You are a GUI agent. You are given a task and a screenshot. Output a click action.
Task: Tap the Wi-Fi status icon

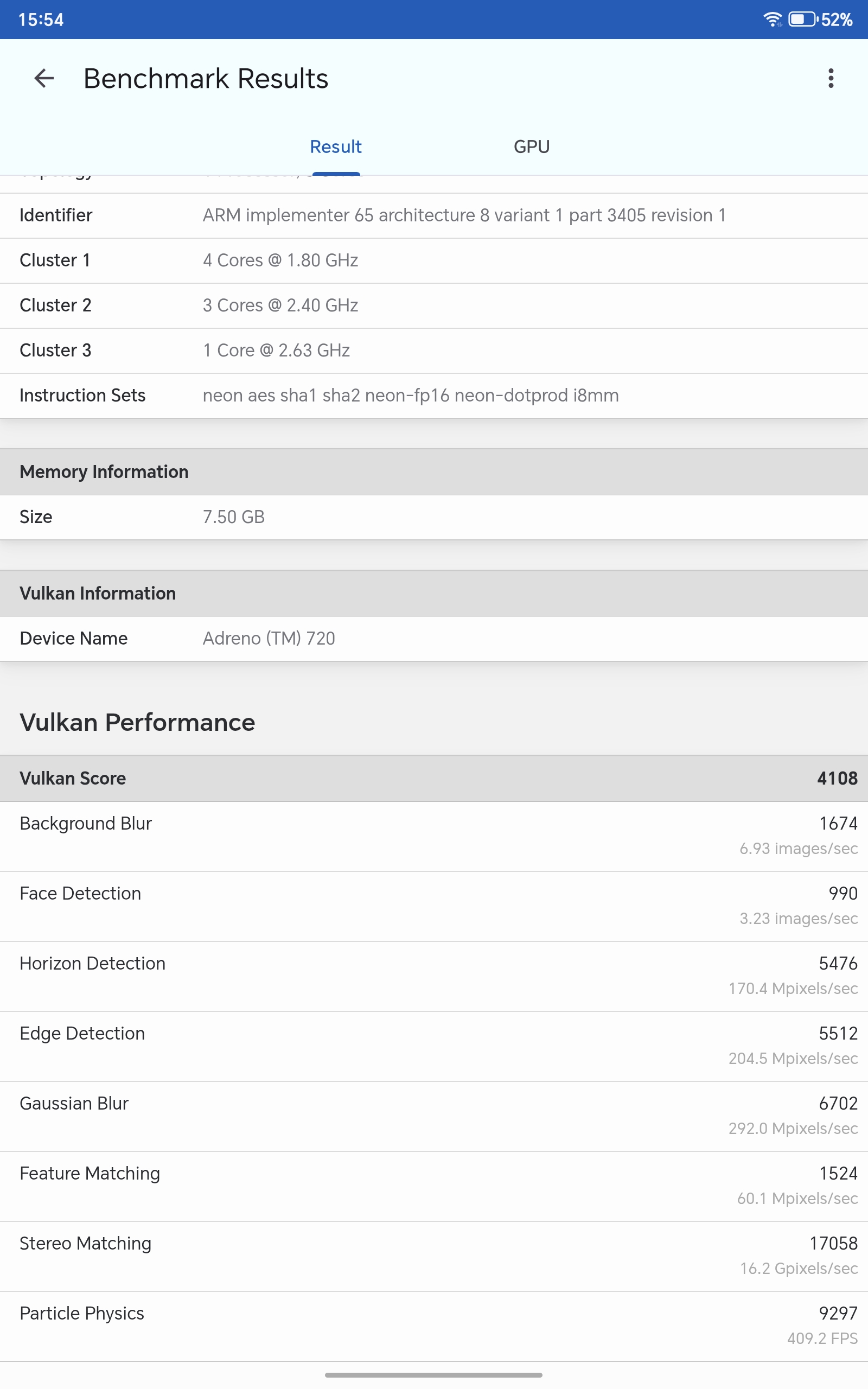(x=772, y=20)
